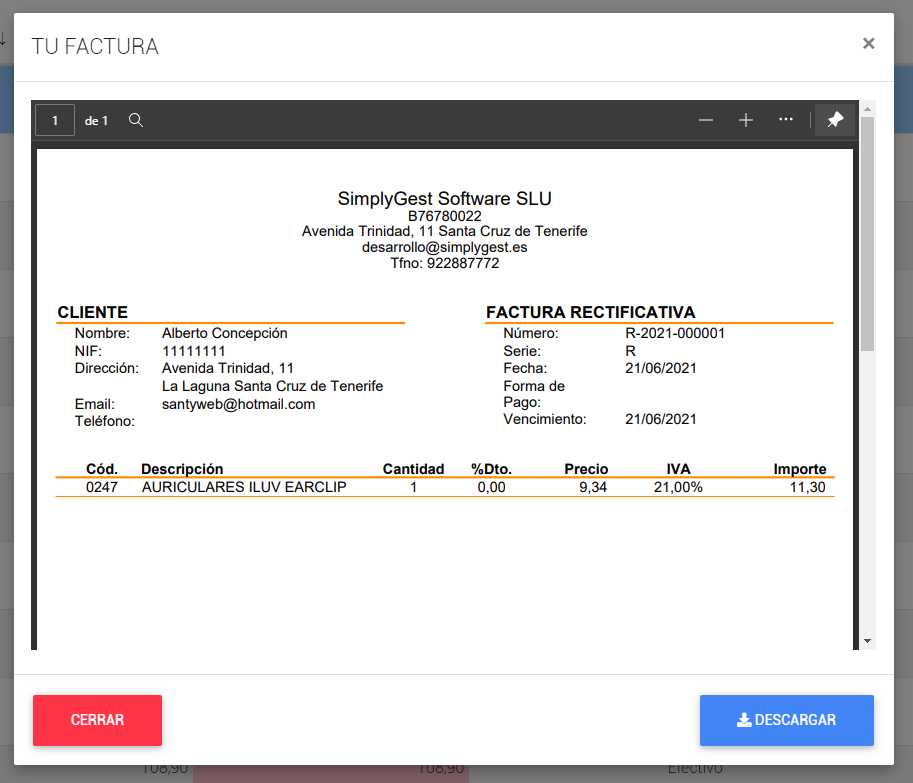This screenshot has width=913, height=783.
Task: Click the Vencimiento date 21/06/2021
Action: (660, 419)
